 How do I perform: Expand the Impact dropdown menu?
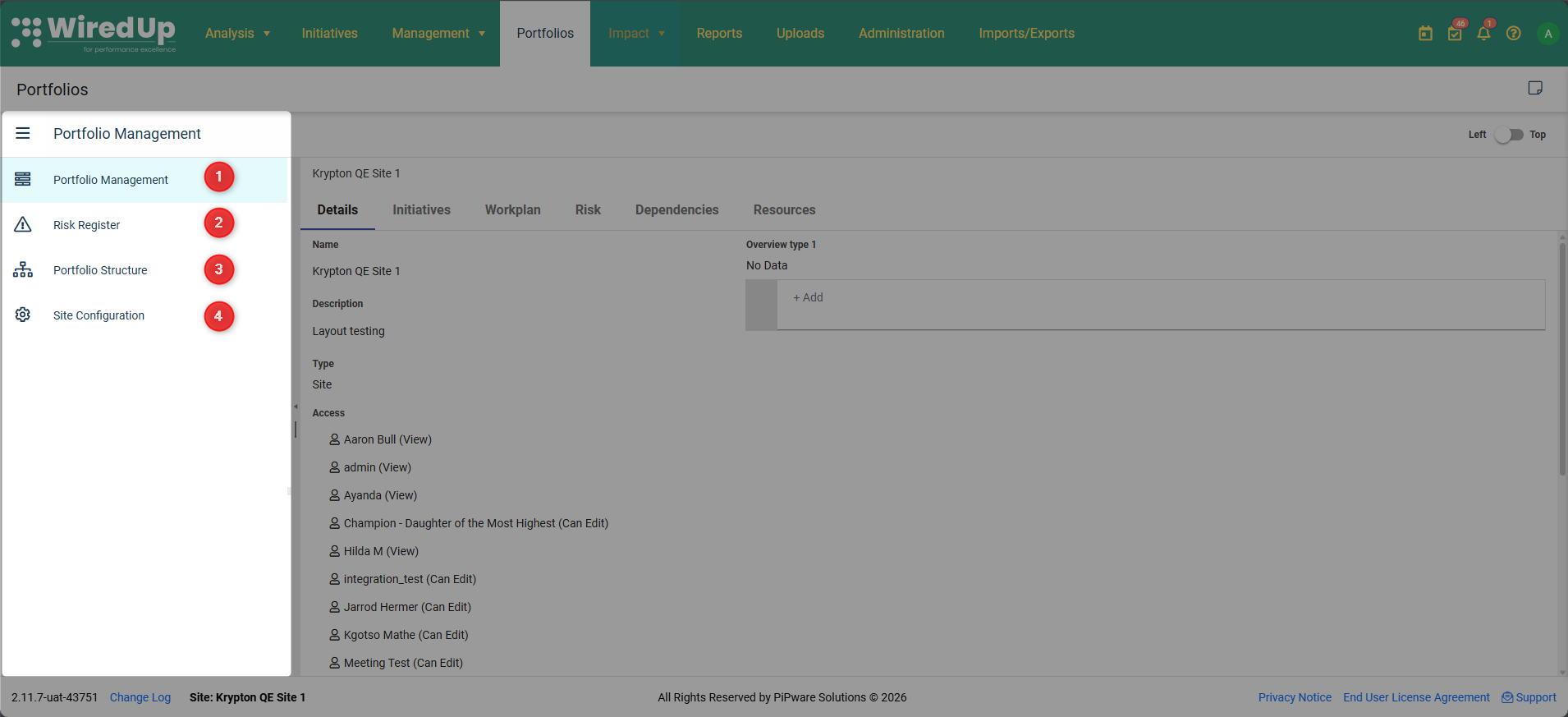(x=637, y=34)
